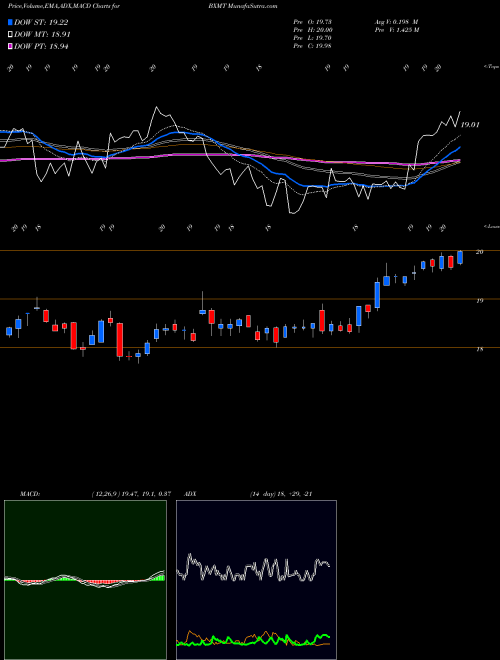Click the '<Lows' label beside the chart
The height and width of the screenshot is (660, 500).
click(492, 226)
